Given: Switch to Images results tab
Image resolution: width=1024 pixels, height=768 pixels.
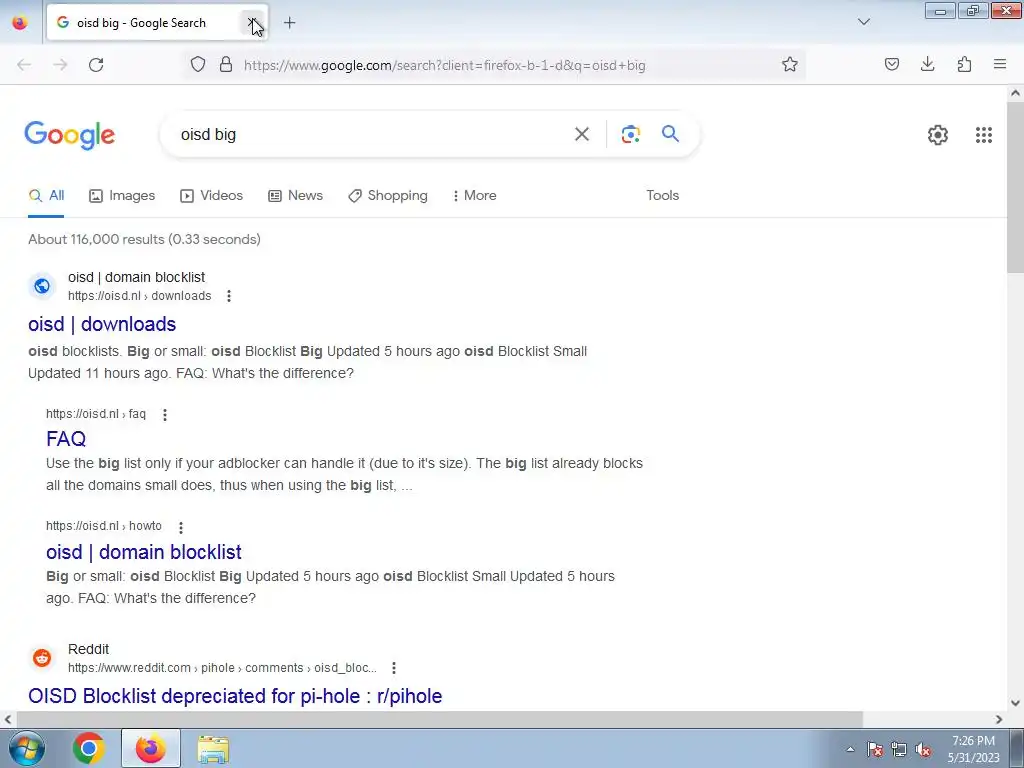Looking at the screenshot, I should point(122,195).
